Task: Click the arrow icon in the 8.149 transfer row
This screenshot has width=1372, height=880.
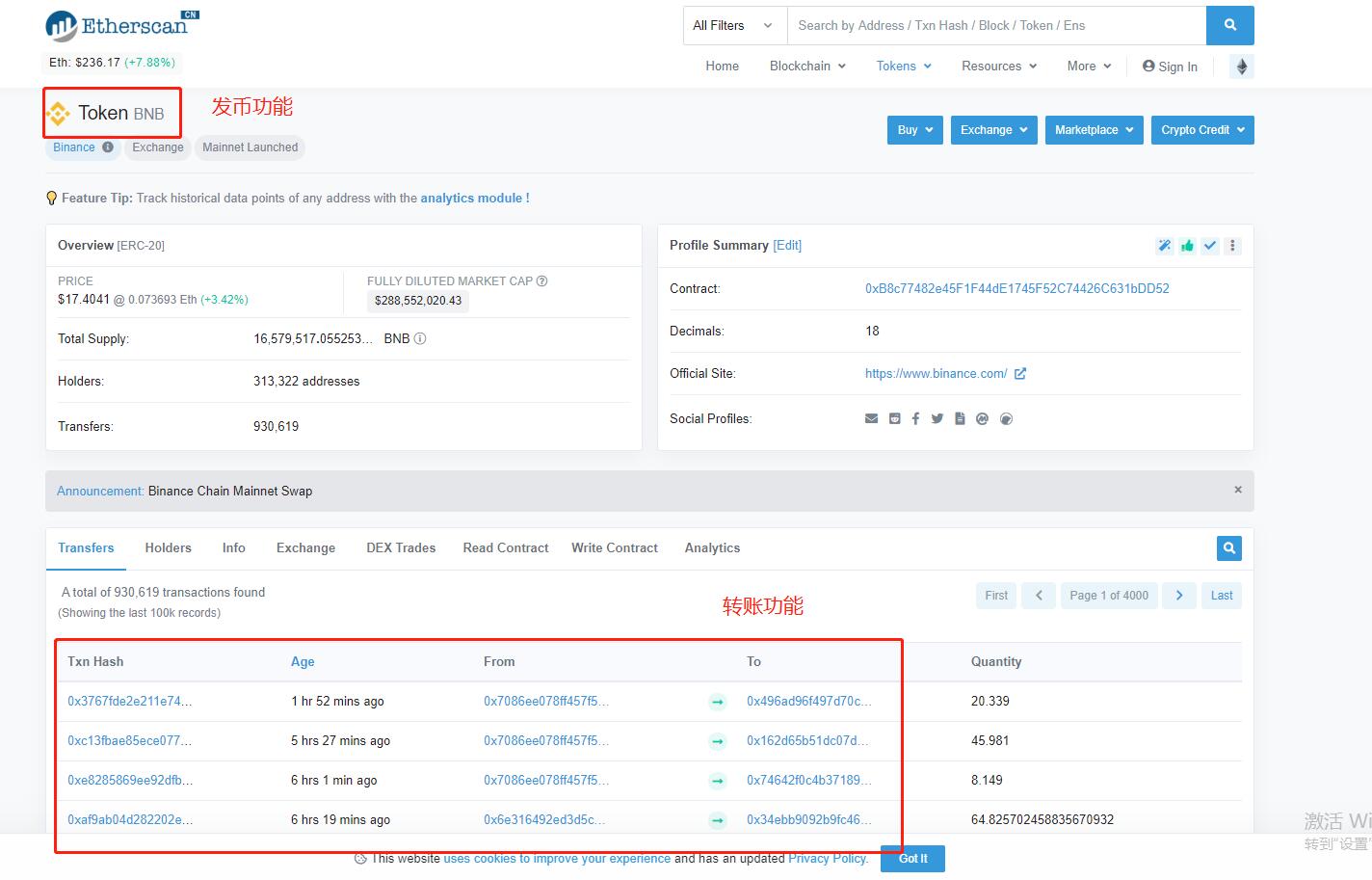Action: 718,781
